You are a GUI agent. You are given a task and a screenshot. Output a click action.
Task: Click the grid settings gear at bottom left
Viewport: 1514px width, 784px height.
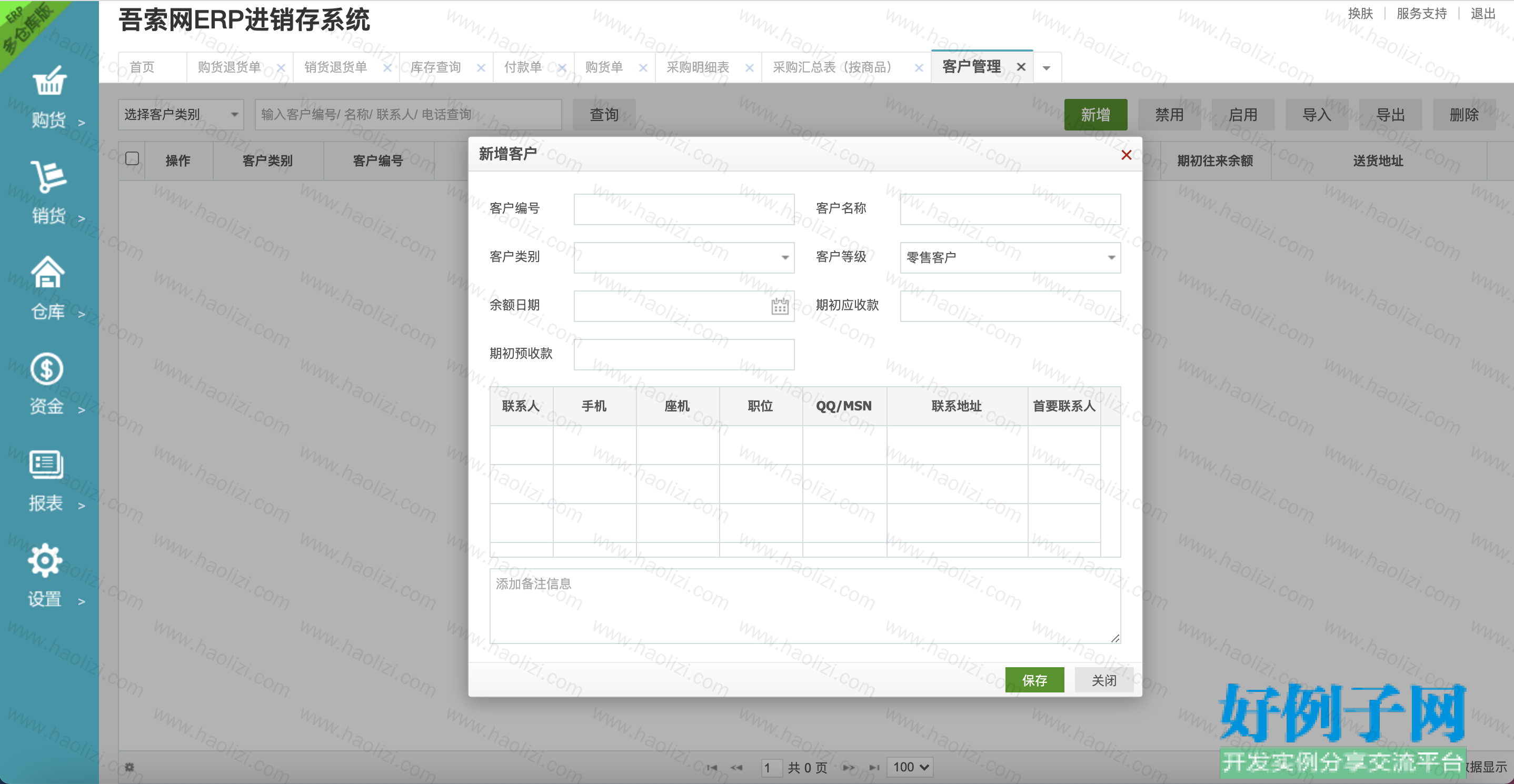130,767
